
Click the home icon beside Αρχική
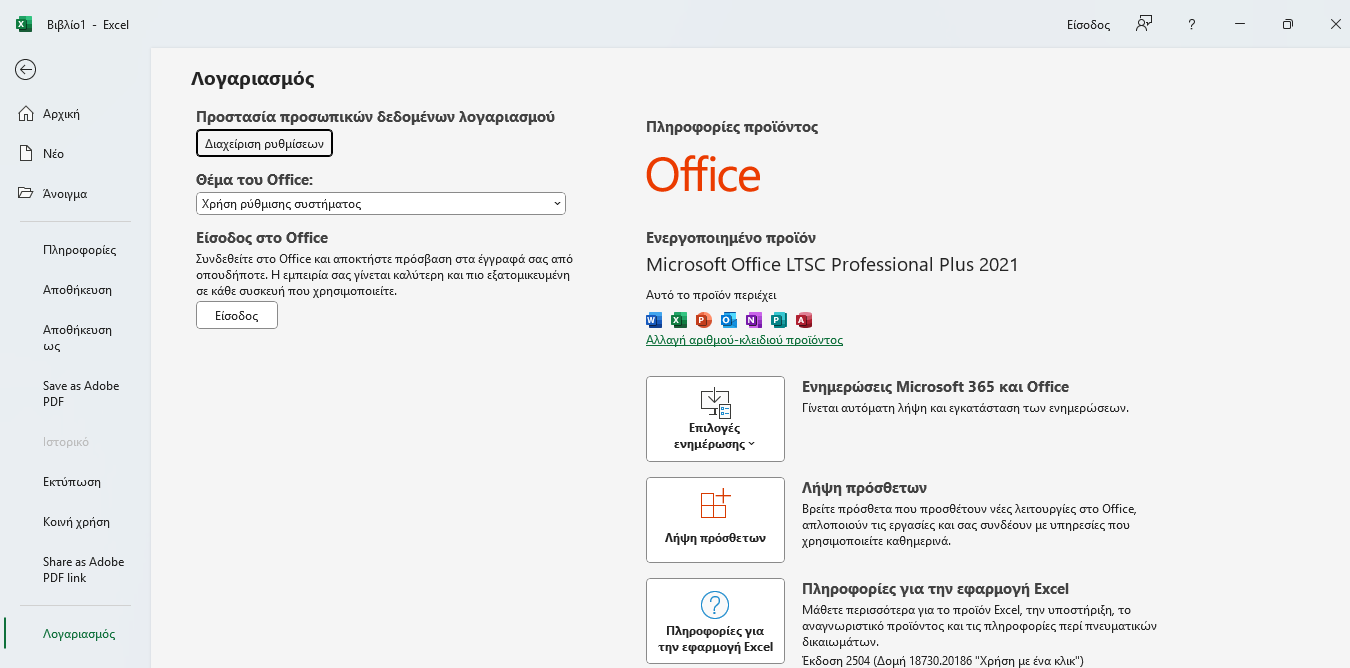click(27, 113)
